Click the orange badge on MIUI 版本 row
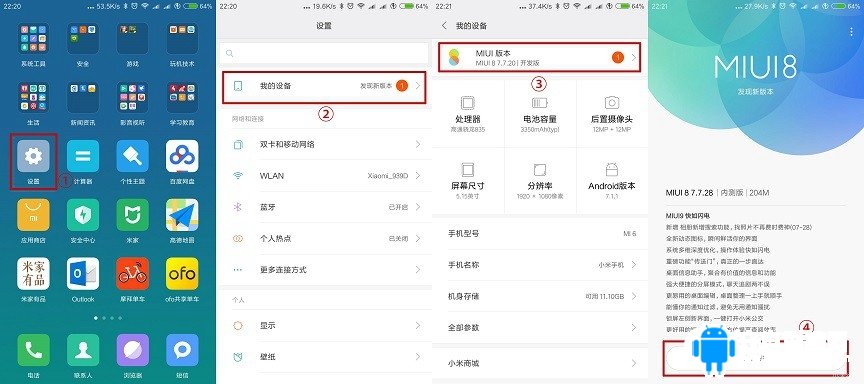The height and width of the screenshot is (384, 864). coord(618,57)
